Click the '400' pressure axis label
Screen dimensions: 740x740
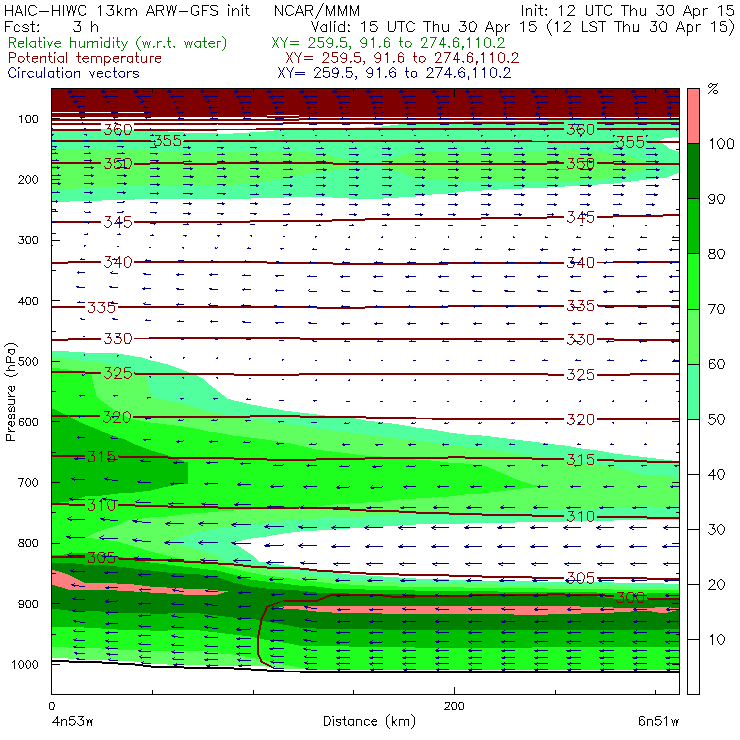pyautogui.click(x=28, y=301)
